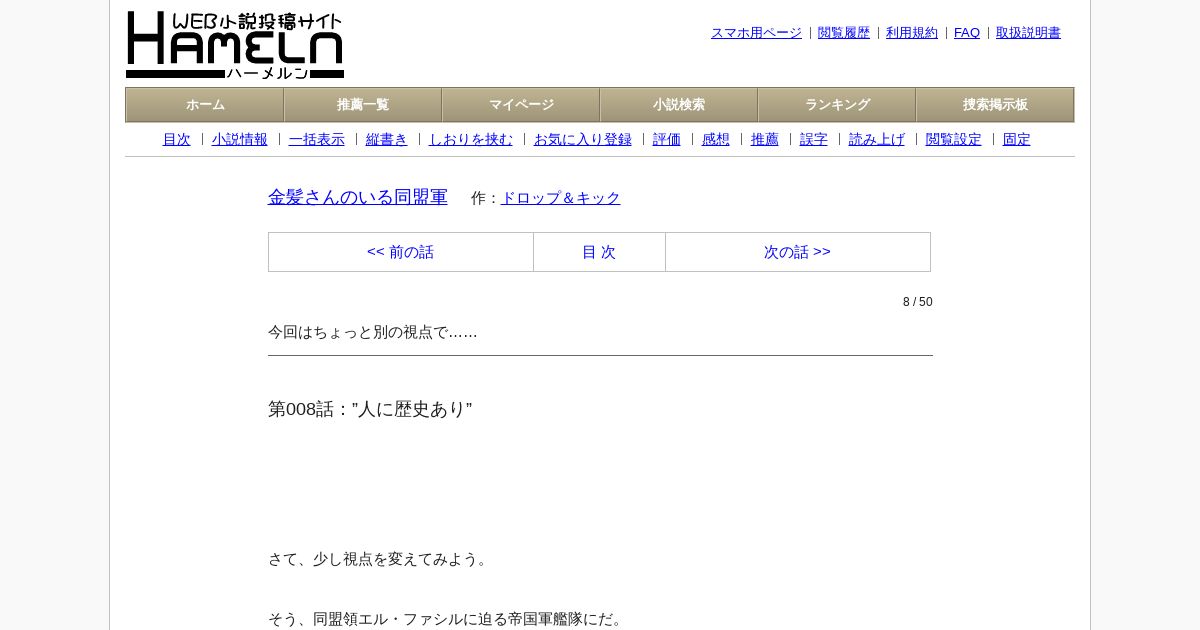This screenshot has width=1200, height=630.
Task: Click line そう、同盟領エル・ファシルに迫る帝国軍艦隊にだ。
Action: 448,619
